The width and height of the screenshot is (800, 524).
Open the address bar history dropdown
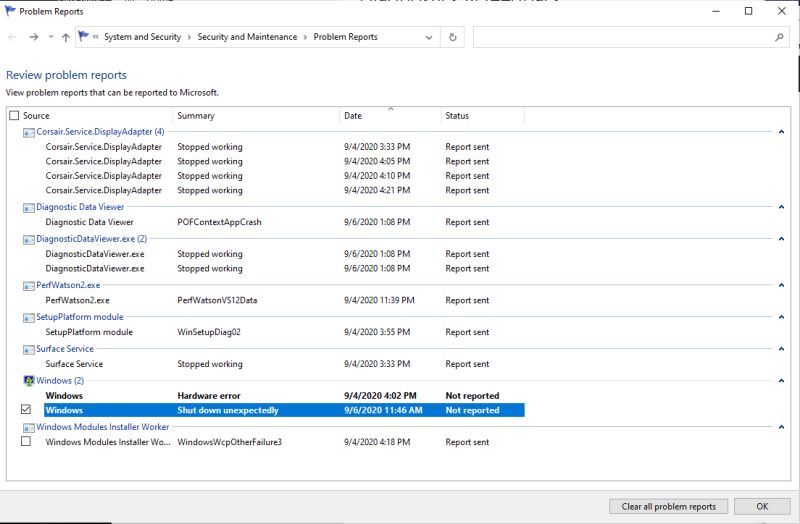[429, 37]
